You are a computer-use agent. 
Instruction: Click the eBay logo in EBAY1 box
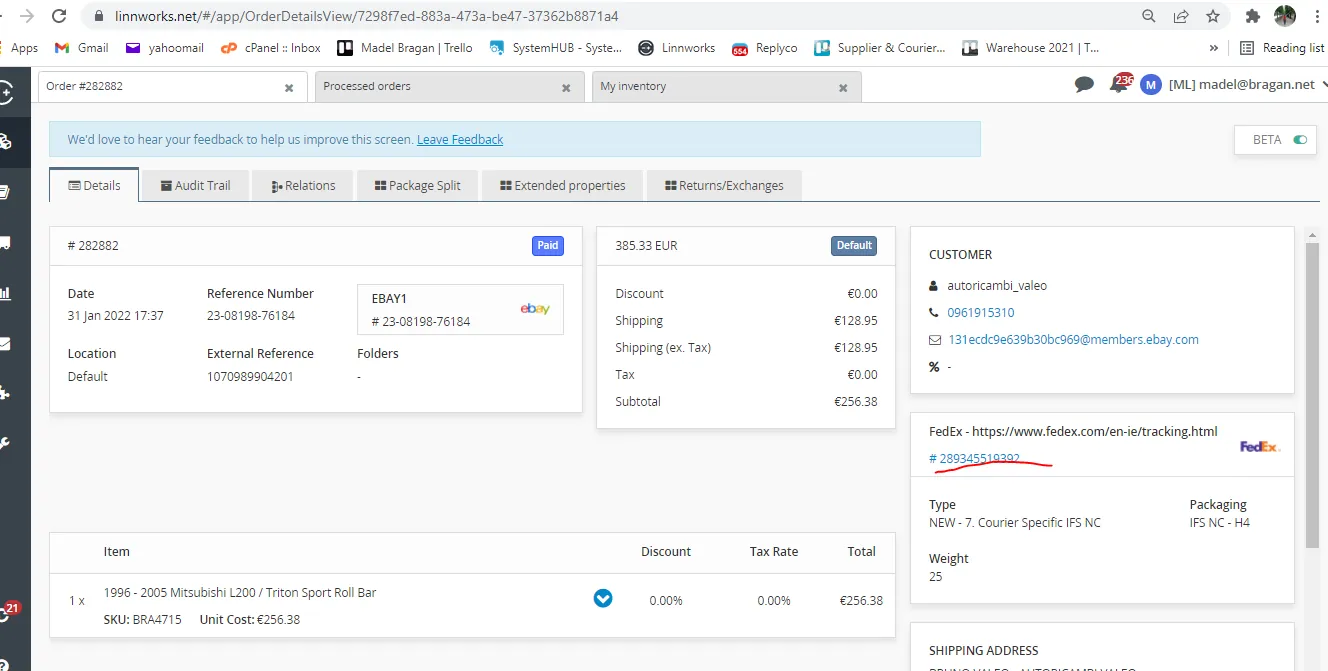[535, 309]
